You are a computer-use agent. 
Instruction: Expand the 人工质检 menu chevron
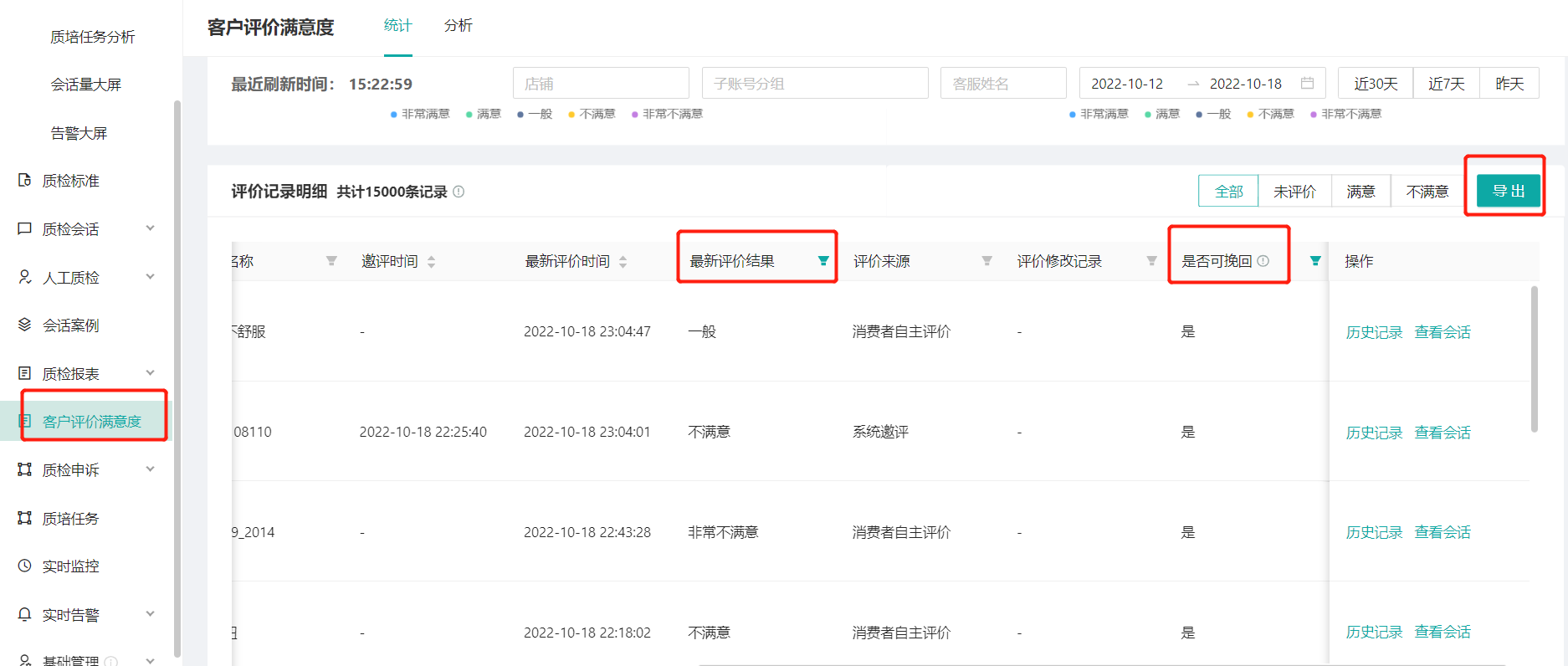click(x=151, y=276)
